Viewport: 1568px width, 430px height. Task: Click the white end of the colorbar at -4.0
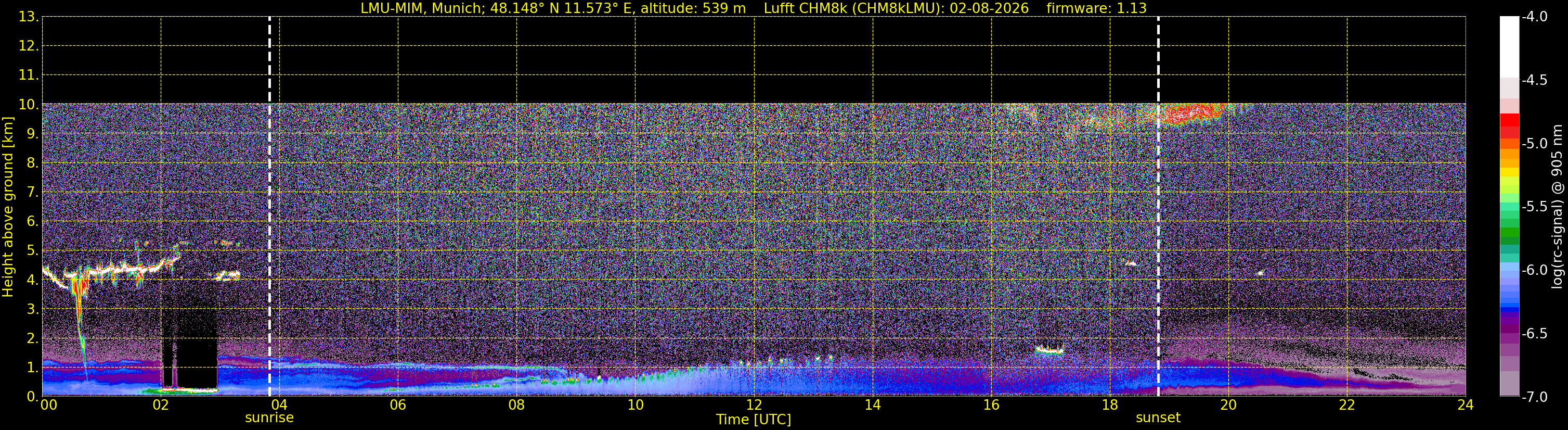(x=1509, y=46)
